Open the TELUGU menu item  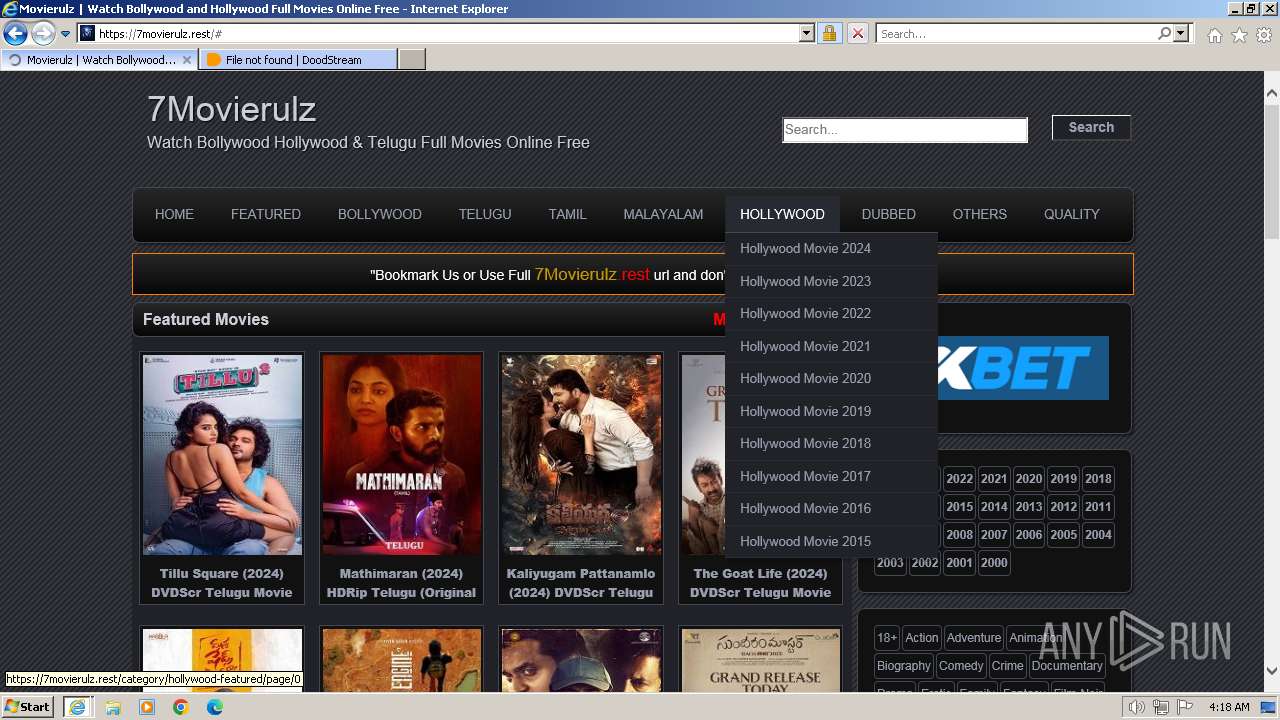[x=485, y=214]
